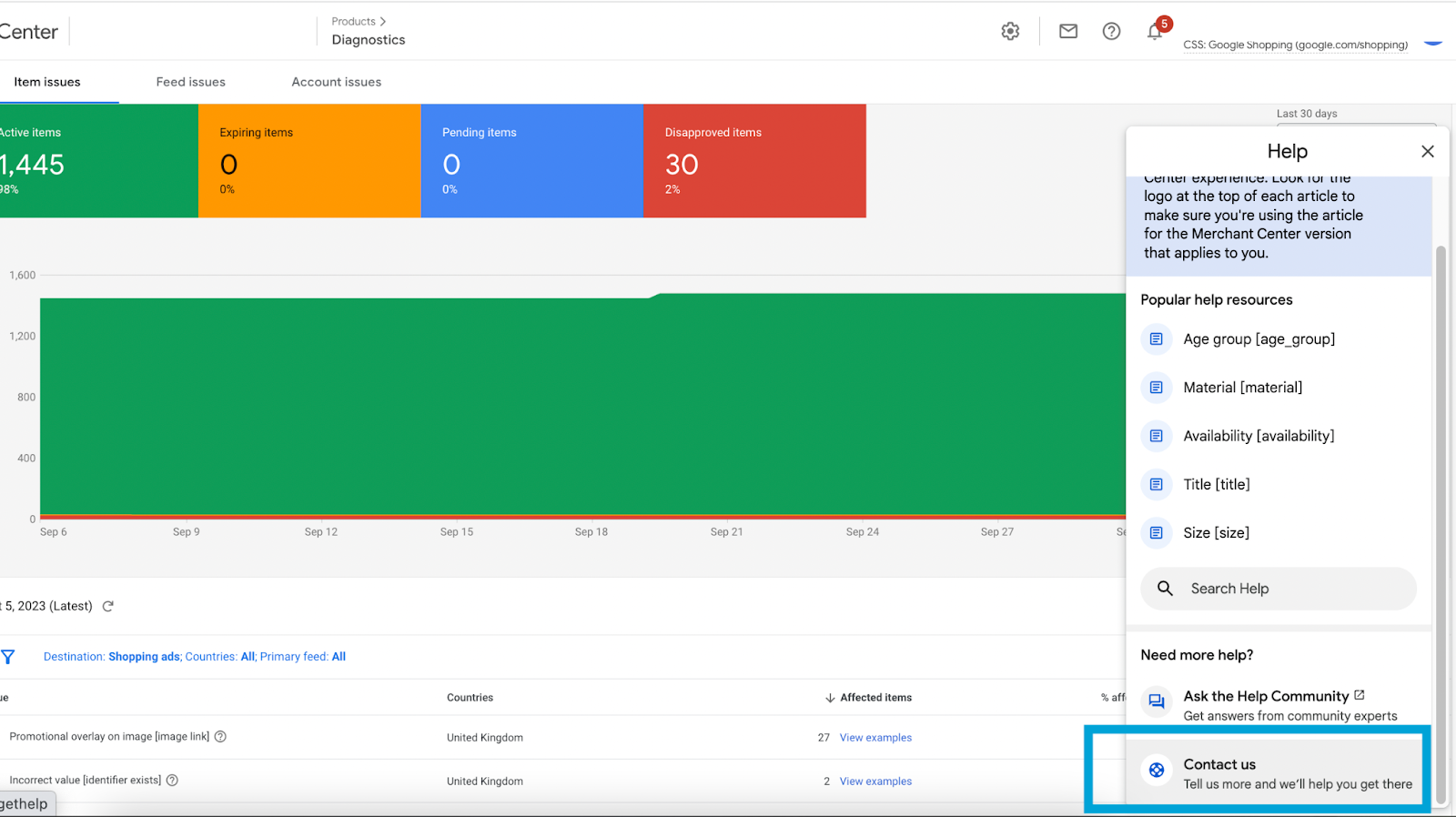Viewport: 1456px width, 817px height.
Task: Switch to the Feed issues tab
Action: tap(190, 82)
